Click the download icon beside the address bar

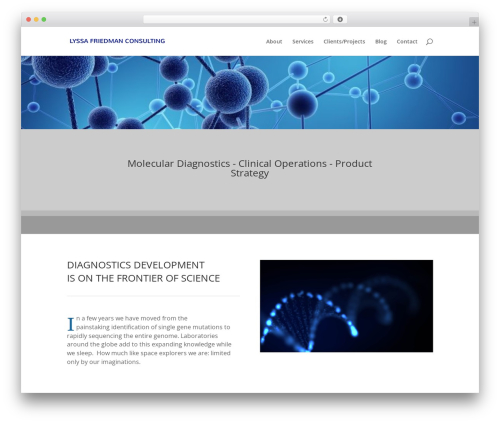pos(340,20)
